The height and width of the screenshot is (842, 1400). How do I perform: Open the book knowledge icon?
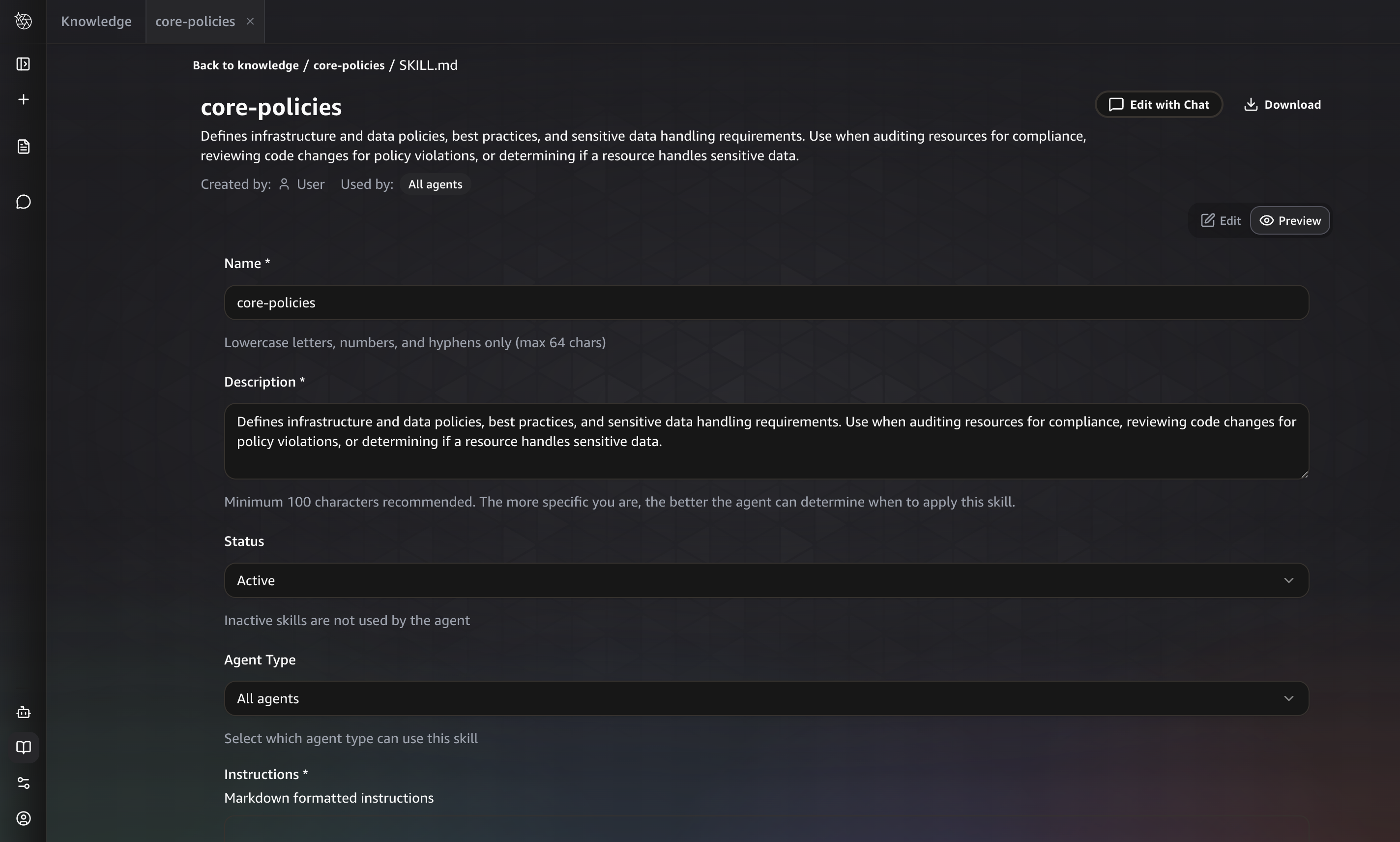pos(23,748)
